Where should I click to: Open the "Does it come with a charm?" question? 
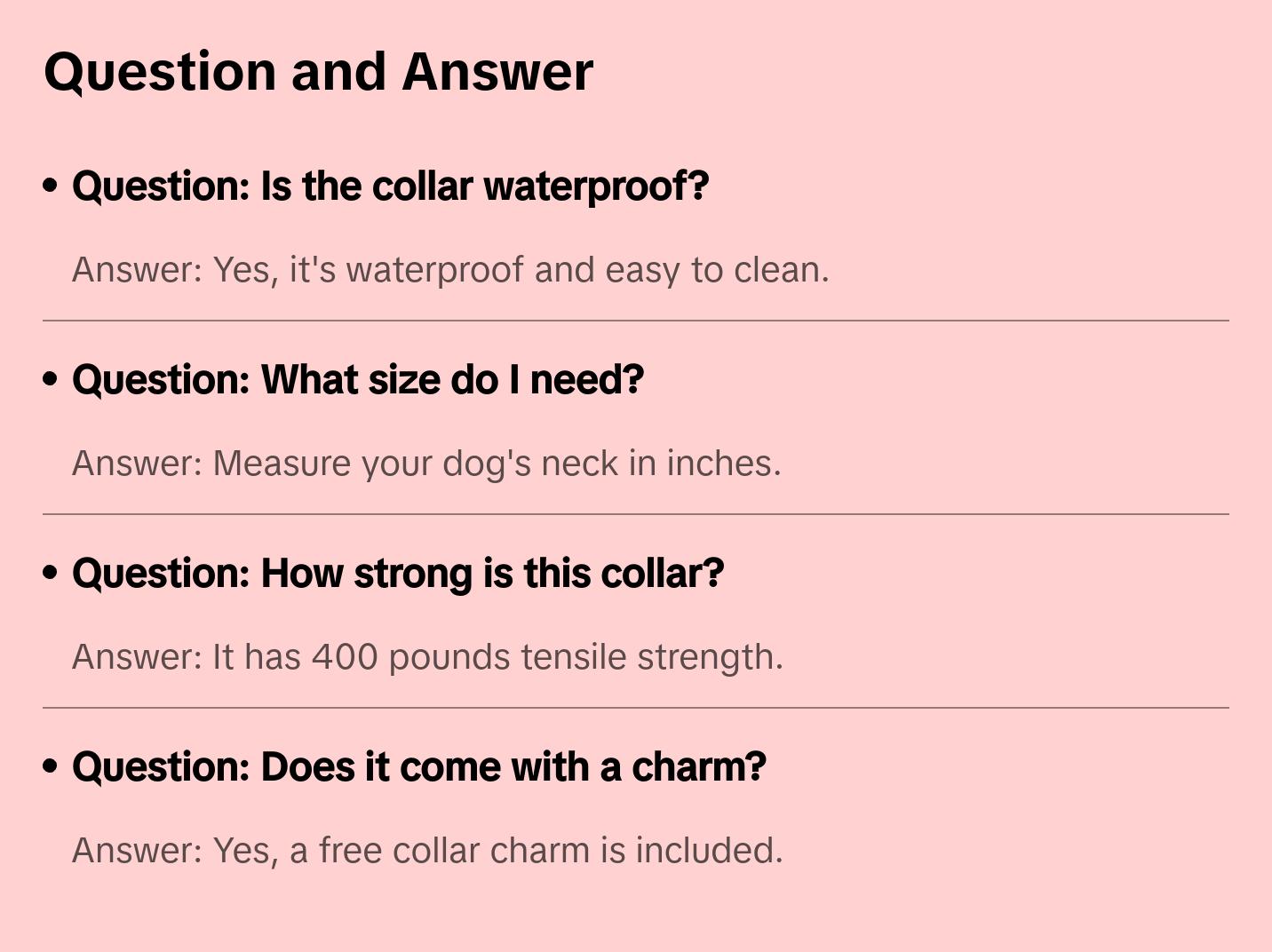(x=418, y=767)
